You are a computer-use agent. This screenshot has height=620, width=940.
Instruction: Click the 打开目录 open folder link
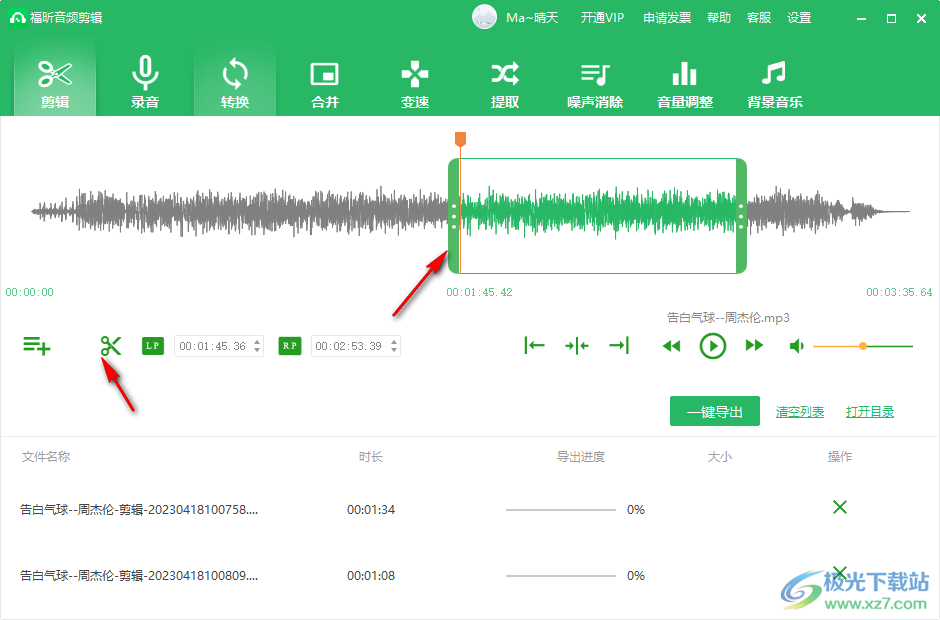point(870,412)
